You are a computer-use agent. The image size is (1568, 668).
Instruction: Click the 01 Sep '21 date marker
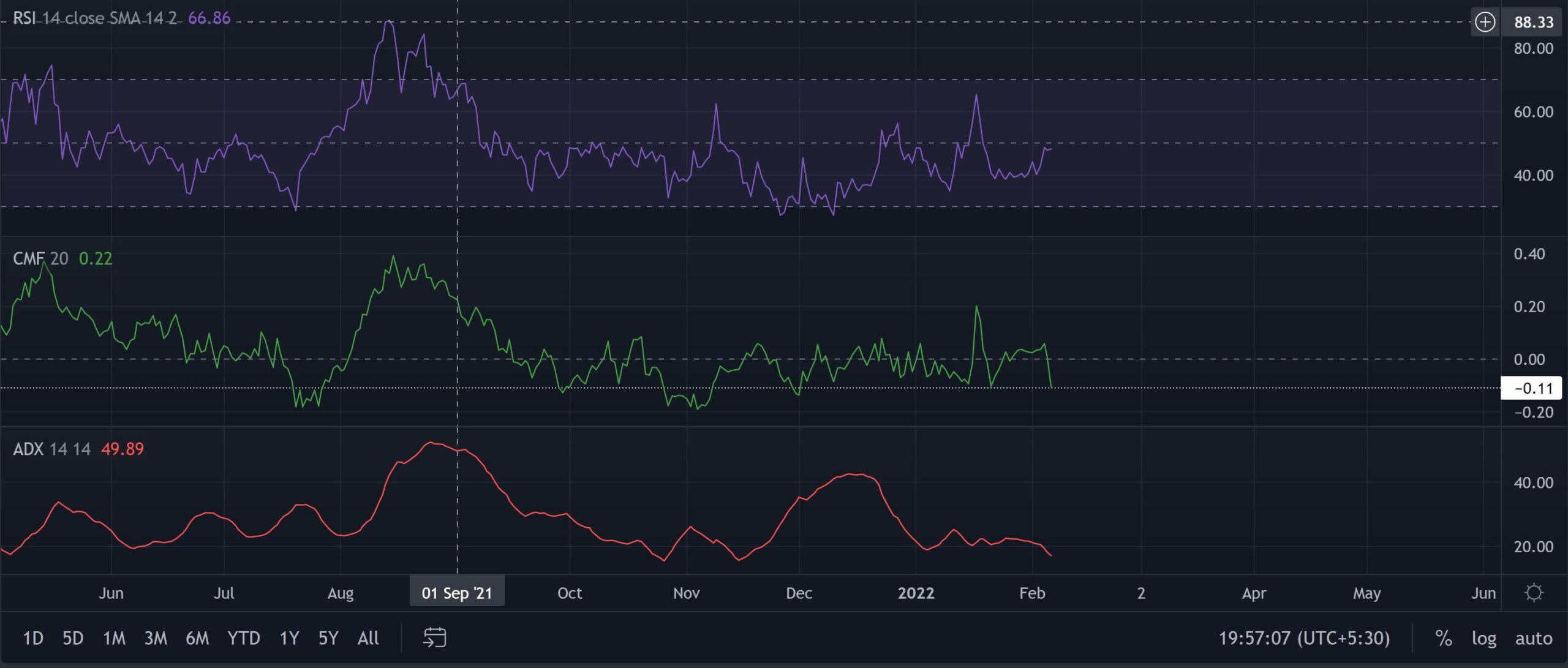[457, 592]
